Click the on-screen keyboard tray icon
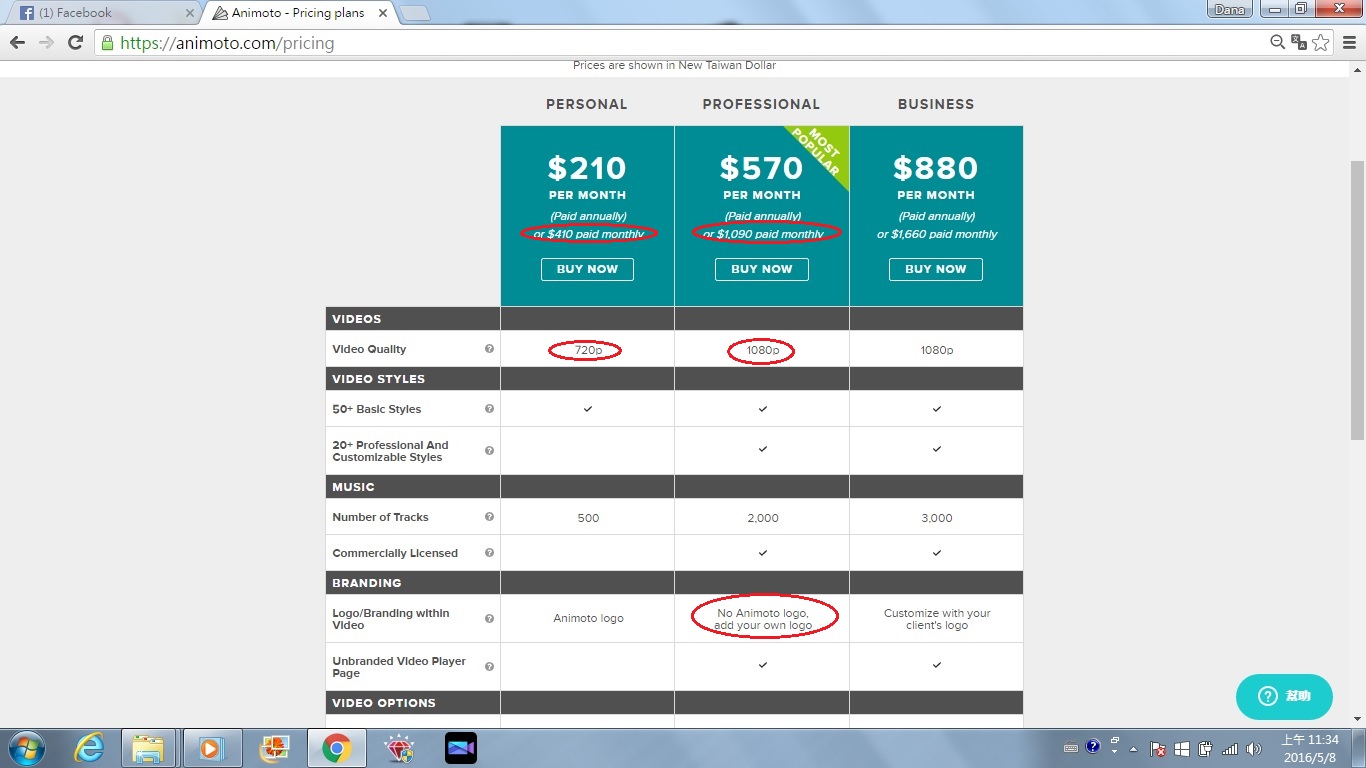1366x768 pixels. pyautogui.click(x=1071, y=748)
